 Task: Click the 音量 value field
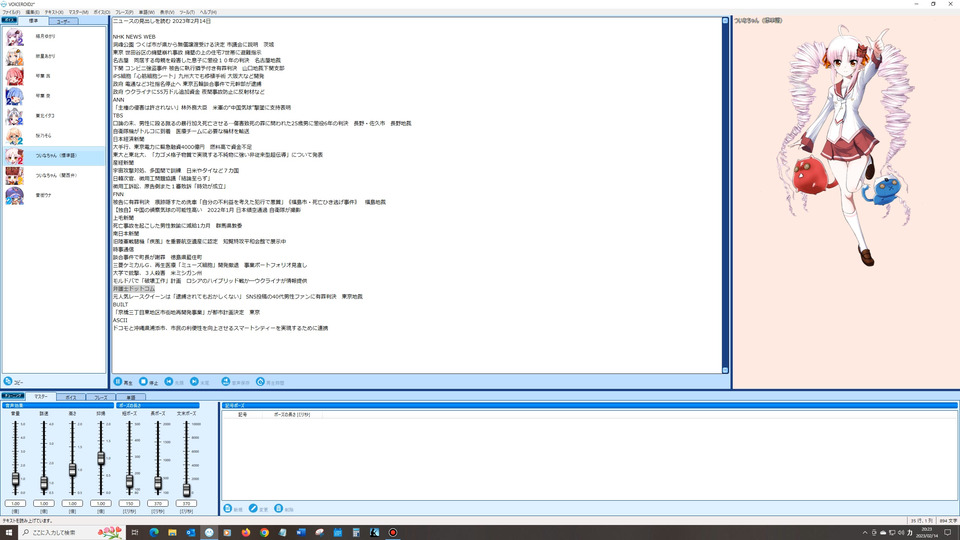15,503
